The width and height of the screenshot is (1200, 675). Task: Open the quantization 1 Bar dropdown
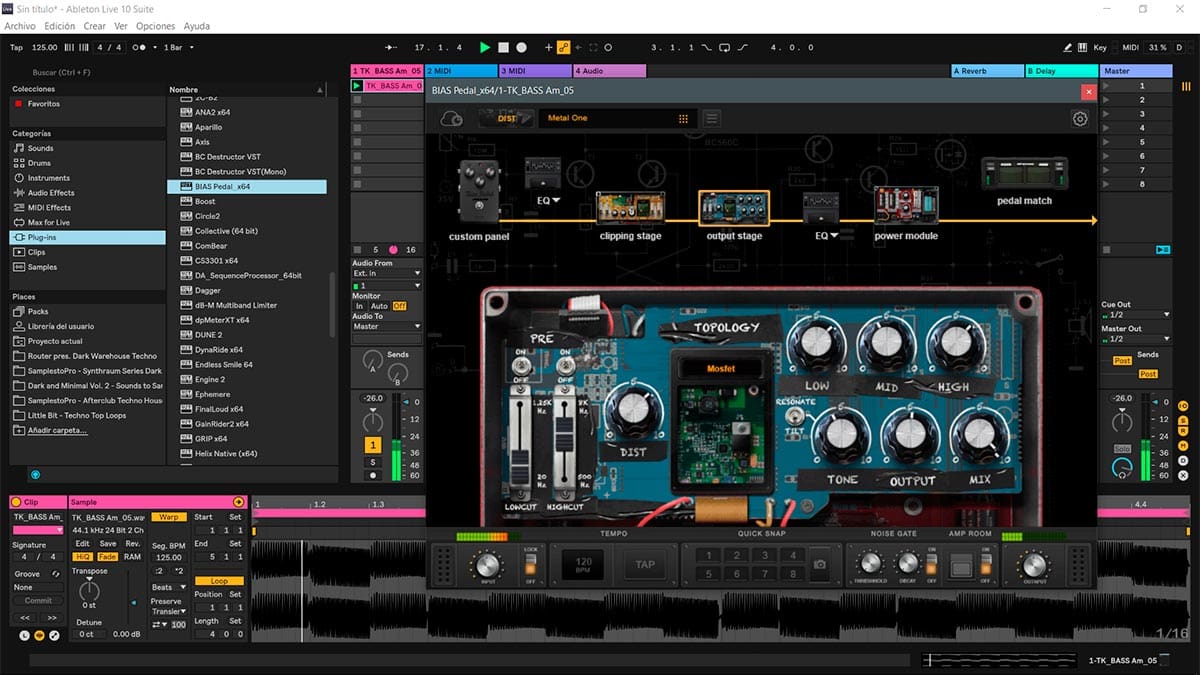click(179, 47)
